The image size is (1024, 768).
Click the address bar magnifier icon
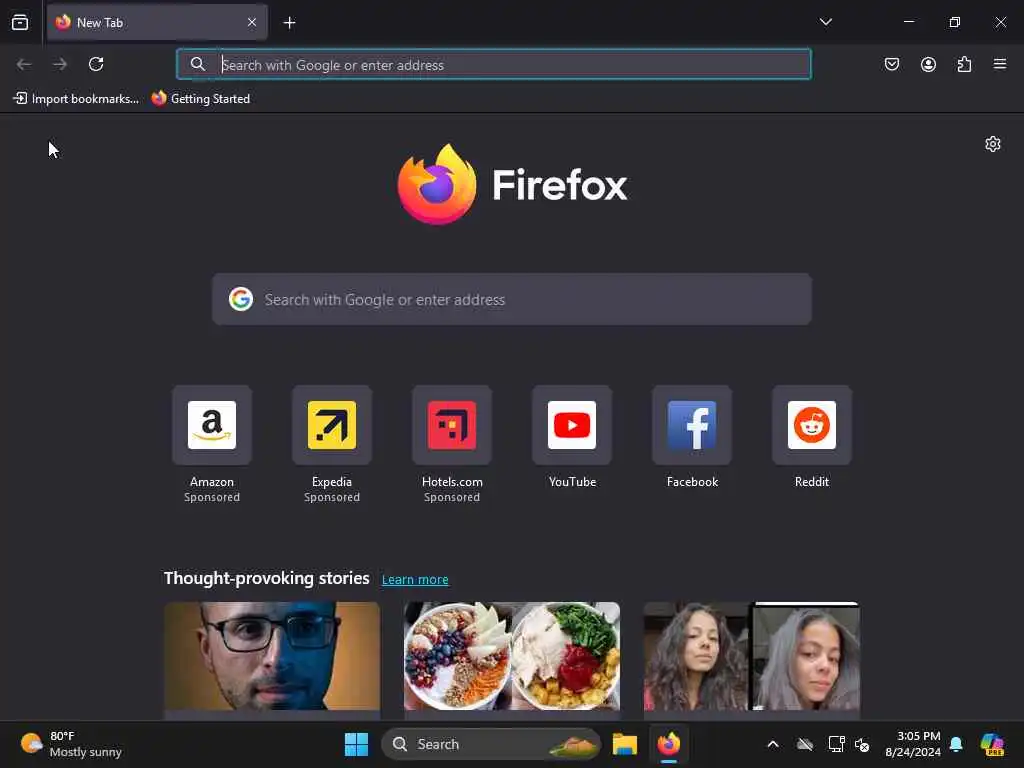click(x=198, y=64)
